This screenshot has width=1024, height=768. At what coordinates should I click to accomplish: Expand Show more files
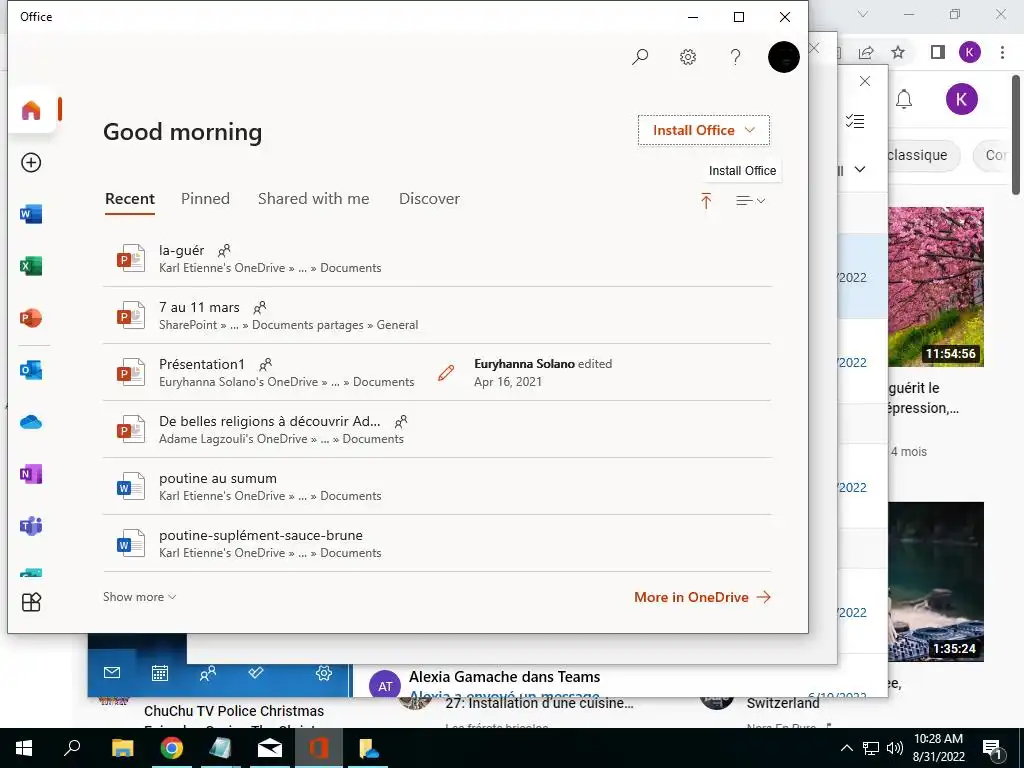(139, 597)
